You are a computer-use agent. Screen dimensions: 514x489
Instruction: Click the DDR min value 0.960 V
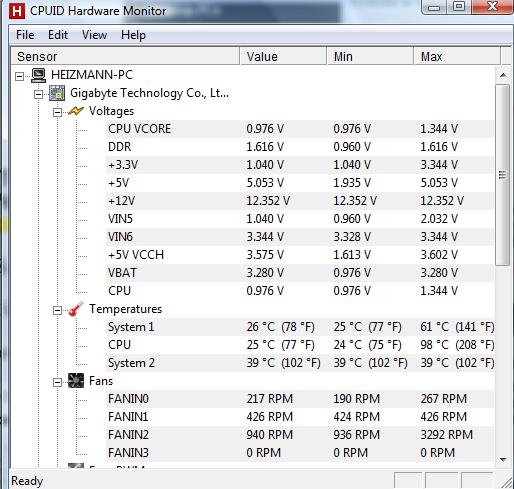coord(352,147)
